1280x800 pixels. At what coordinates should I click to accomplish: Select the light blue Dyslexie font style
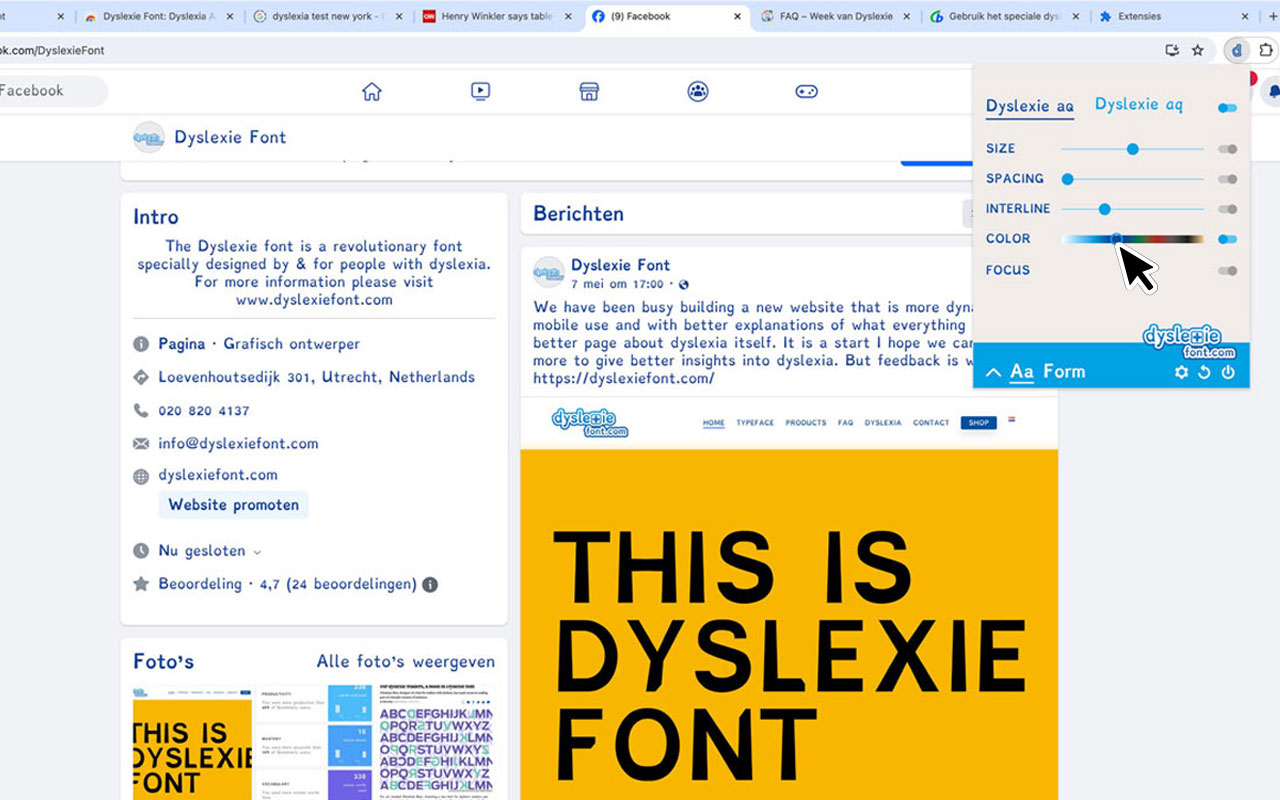point(1138,104)
